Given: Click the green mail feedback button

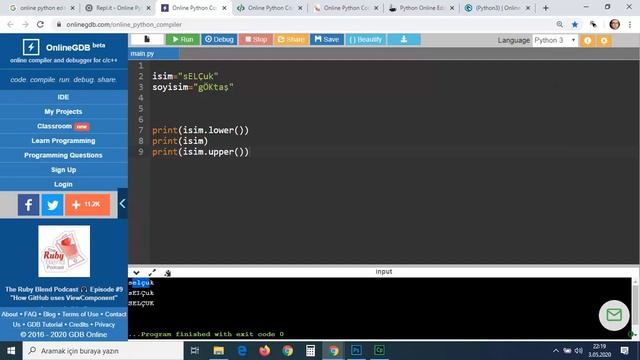Looking at the screenshot, I should 614,315.
